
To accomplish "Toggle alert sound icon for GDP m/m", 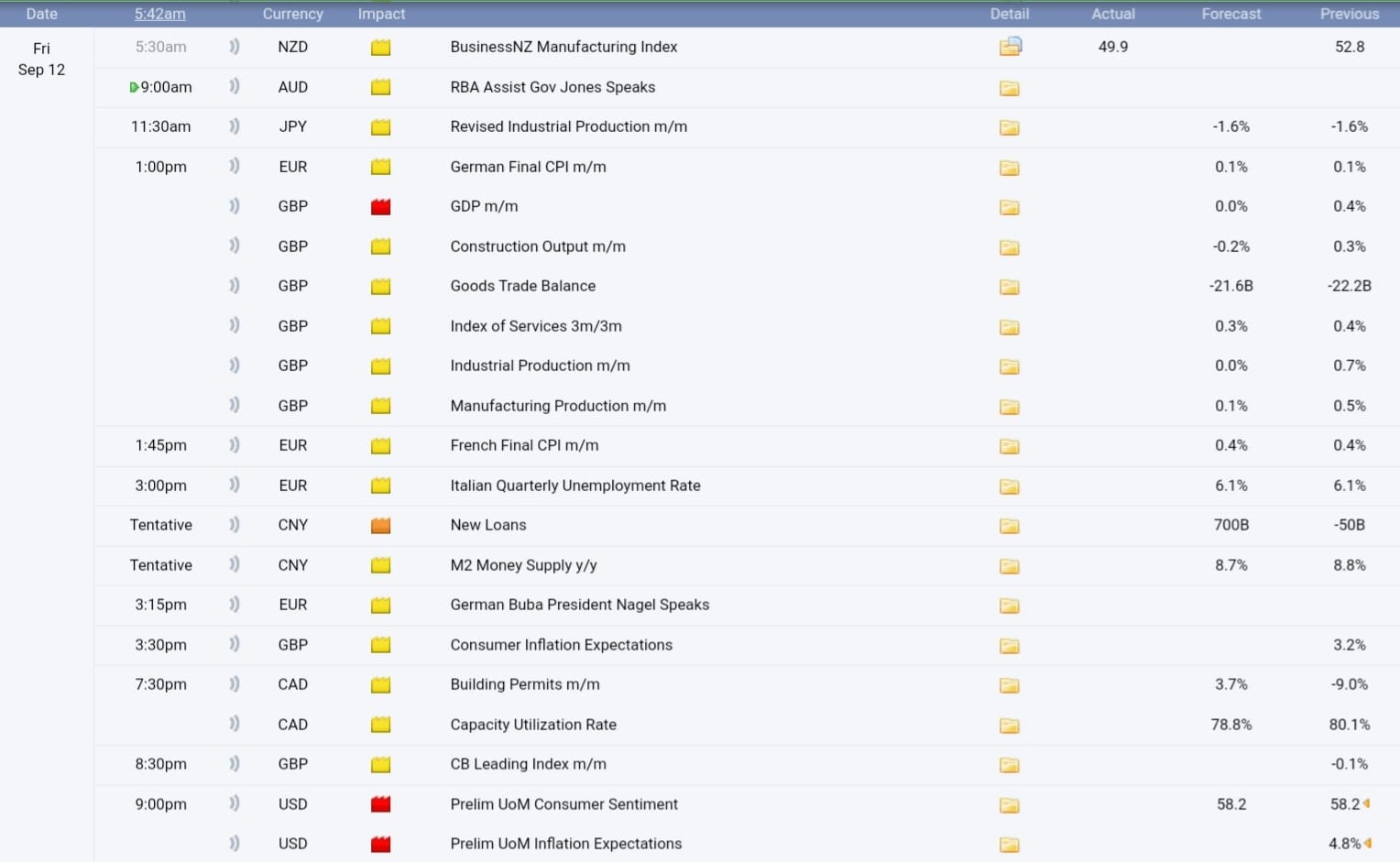I will point(235,206).
